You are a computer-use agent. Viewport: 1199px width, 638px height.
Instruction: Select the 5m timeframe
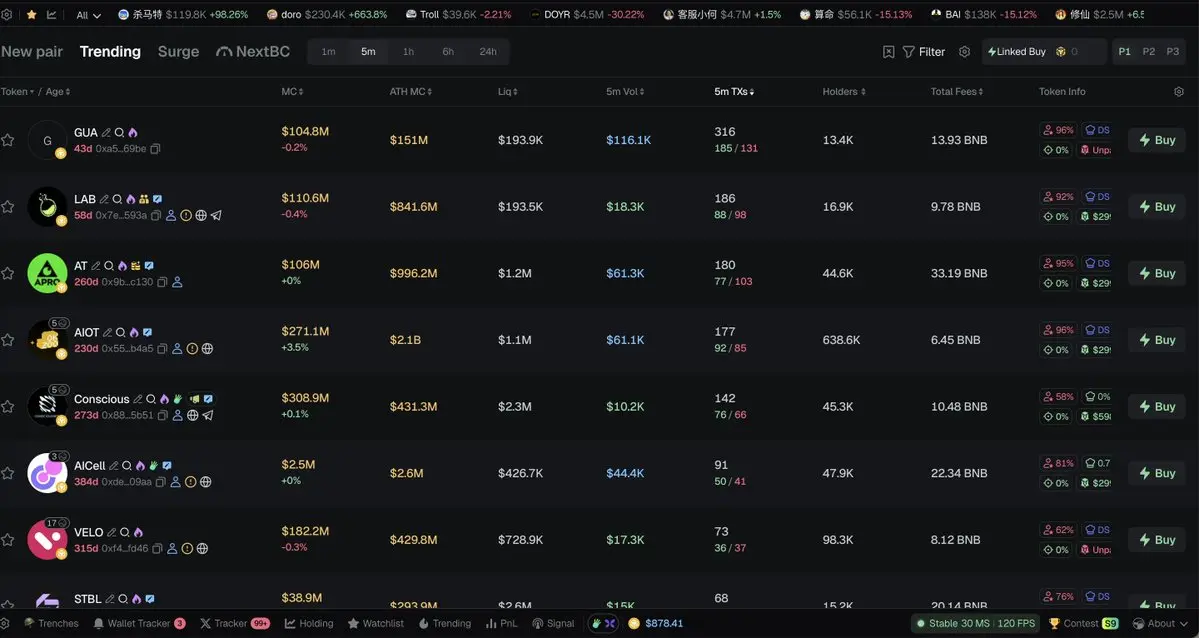pos(369,51)
